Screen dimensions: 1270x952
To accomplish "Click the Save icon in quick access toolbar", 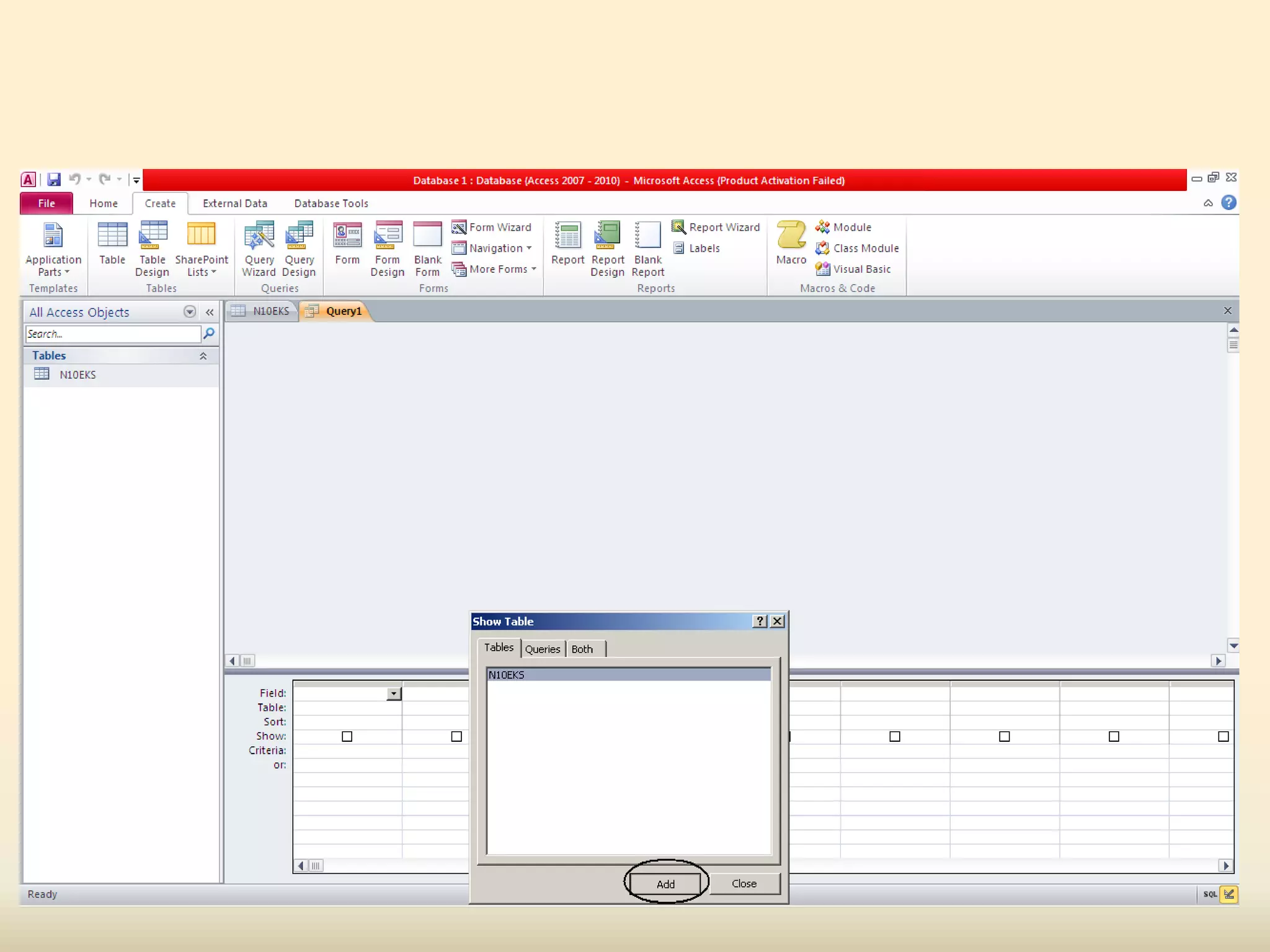I will pos(54,180).
